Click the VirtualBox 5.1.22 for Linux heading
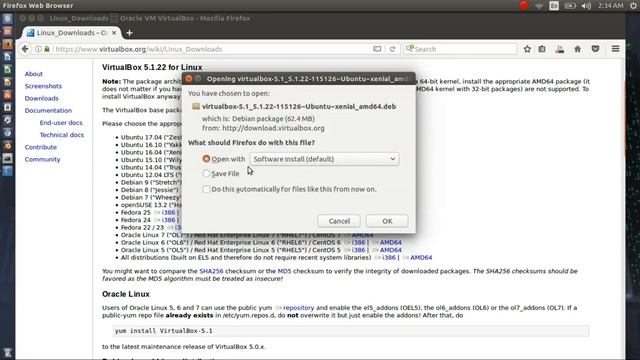The width and height of the screenshot is (640, 360). point(152,67)
